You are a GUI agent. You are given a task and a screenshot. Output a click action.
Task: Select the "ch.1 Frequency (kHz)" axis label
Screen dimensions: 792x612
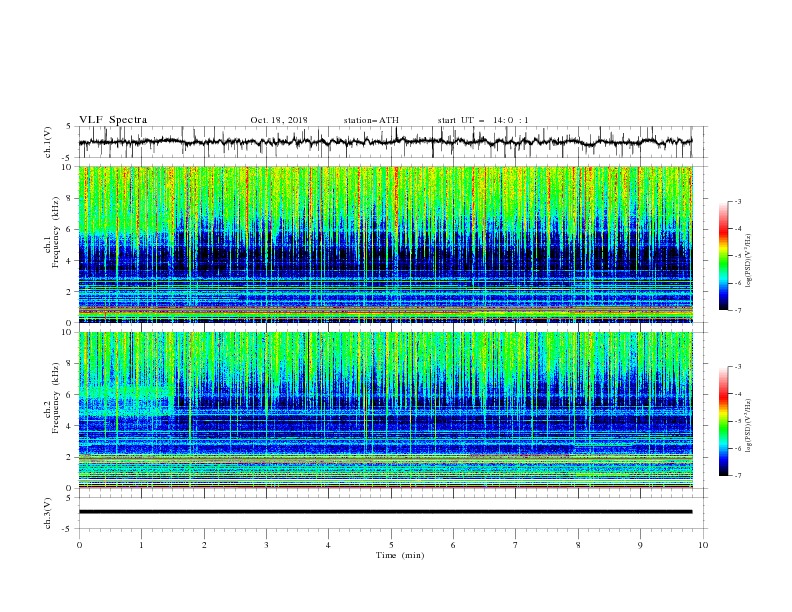[x=52, y=232]
